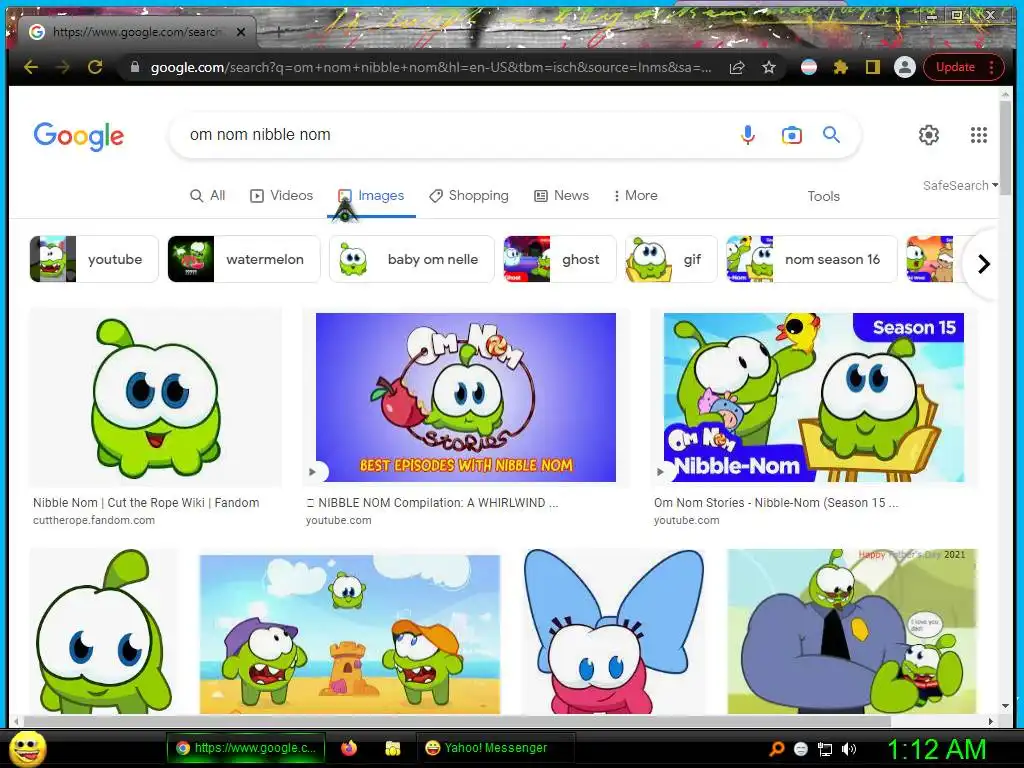This screenshot has height=768, width=1024.
Task: Open the side panel icon in toolbar
Action: click(x=872, y=67)
